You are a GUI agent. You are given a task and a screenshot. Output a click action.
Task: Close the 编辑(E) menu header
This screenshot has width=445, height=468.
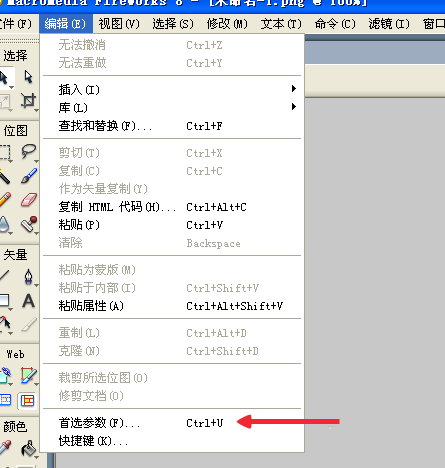point(65,24)
